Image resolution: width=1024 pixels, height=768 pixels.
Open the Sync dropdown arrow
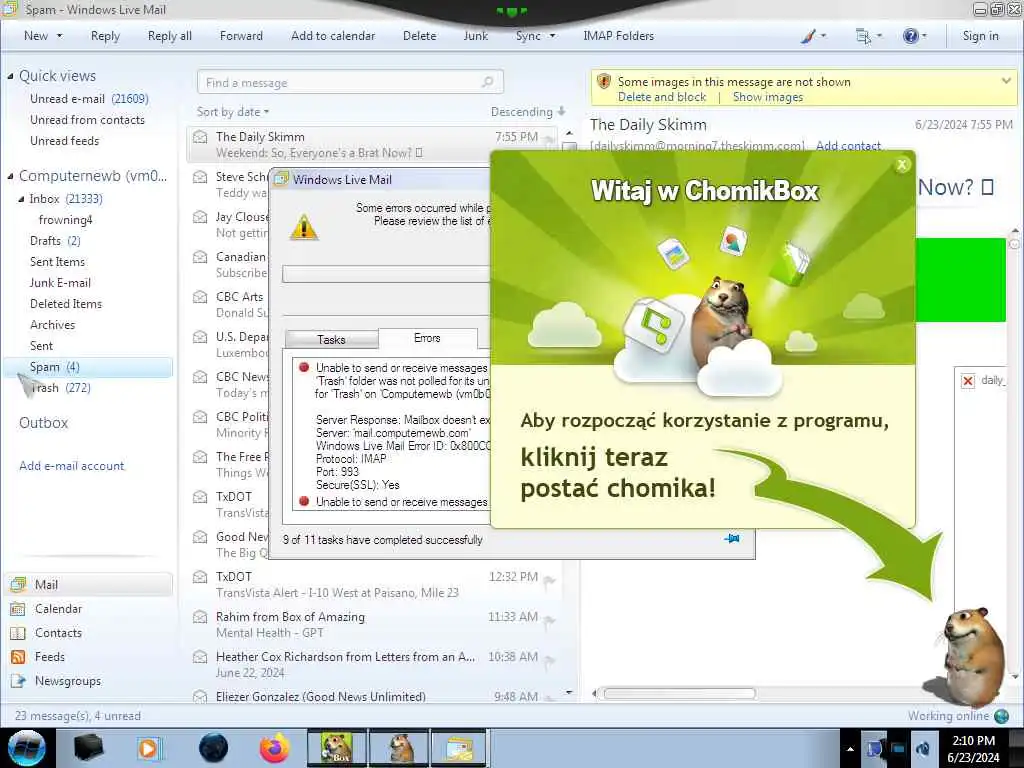pos(552,36)
